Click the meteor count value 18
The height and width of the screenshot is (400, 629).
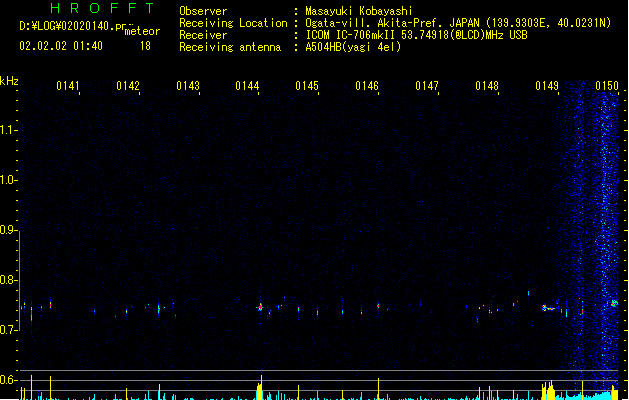click(145, 46)
